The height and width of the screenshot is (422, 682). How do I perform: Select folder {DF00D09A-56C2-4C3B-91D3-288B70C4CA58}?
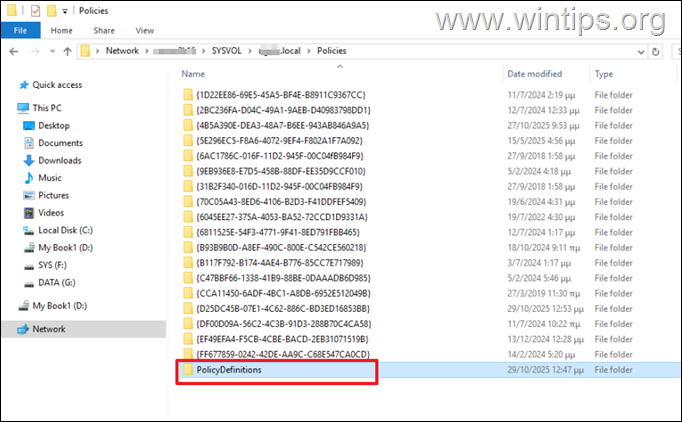click(284, 324)
